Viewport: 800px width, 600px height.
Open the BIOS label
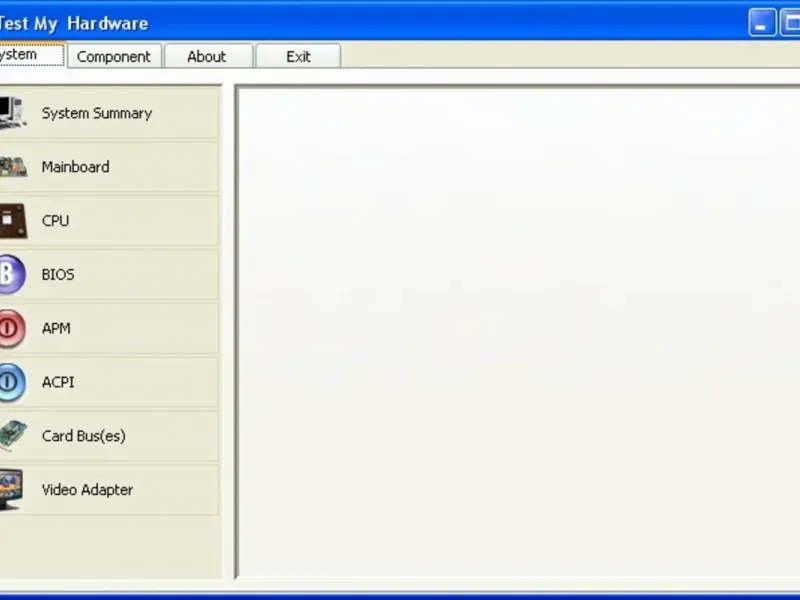tap(58, 274)
